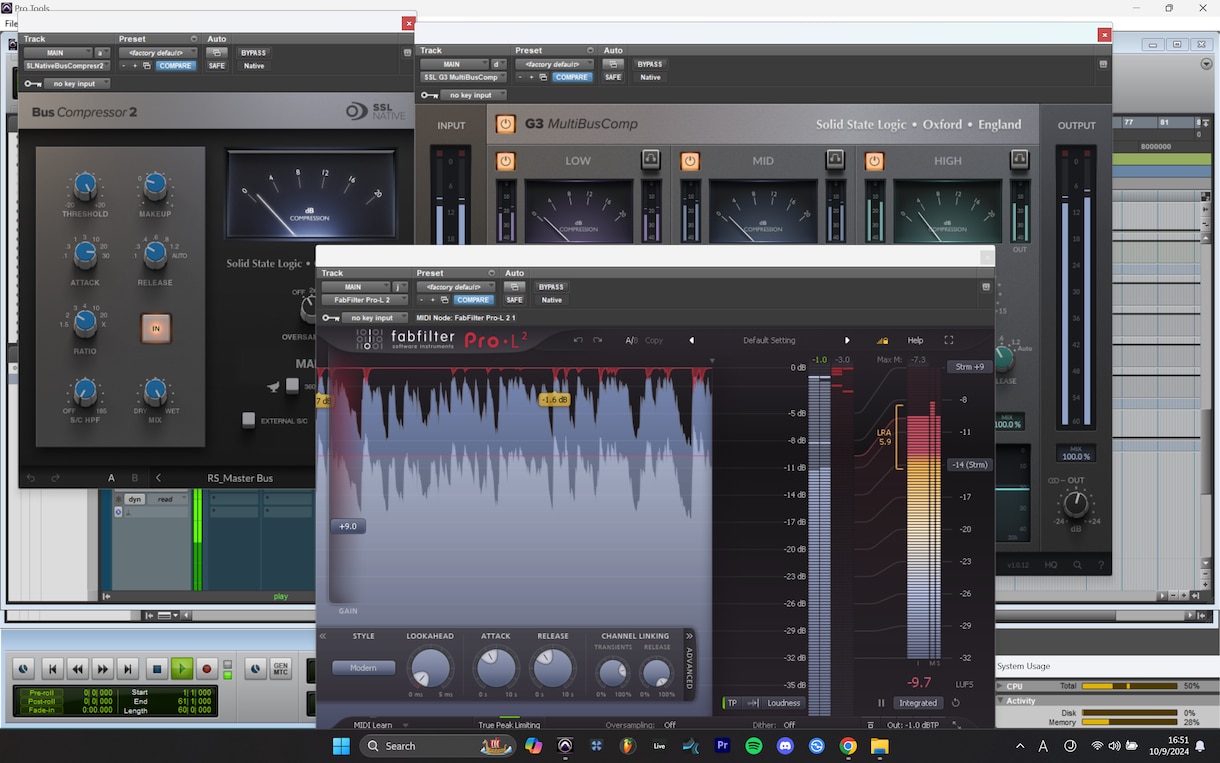Arm recording with the red Record button
The image size is (1220, 763).
click(x=207, y=669)
